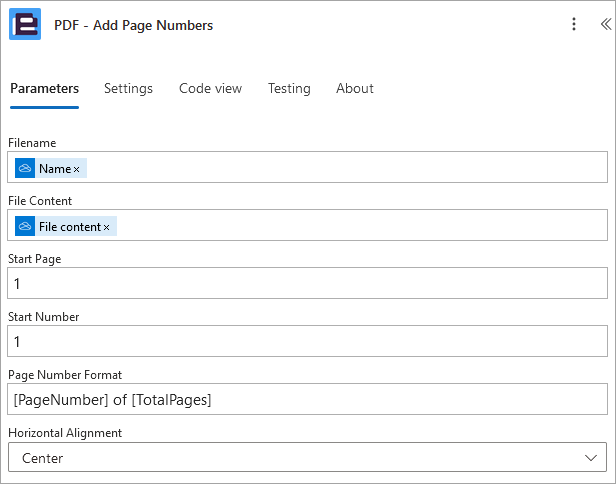Click the PDF - Add Page Numbers title
The image size is (616, 484).
point(134,25)
